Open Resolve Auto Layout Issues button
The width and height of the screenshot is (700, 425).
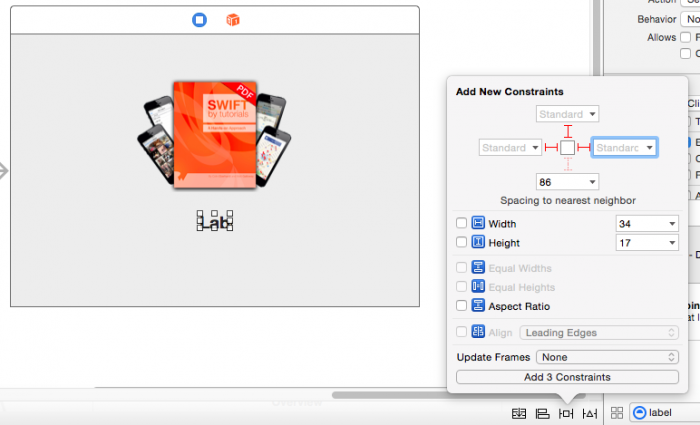tap(590, 413)
